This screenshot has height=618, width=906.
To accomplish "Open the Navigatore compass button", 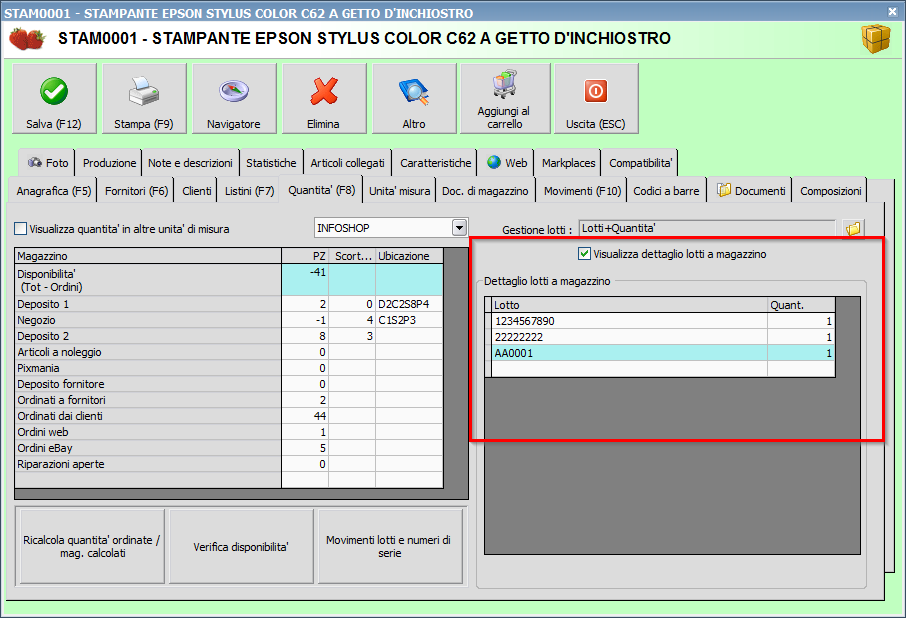I will 234,99.
